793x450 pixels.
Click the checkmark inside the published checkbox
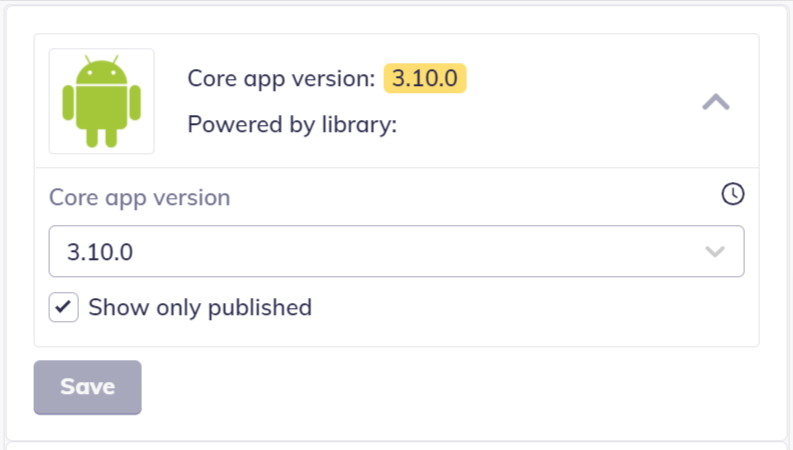pos(64,307)
